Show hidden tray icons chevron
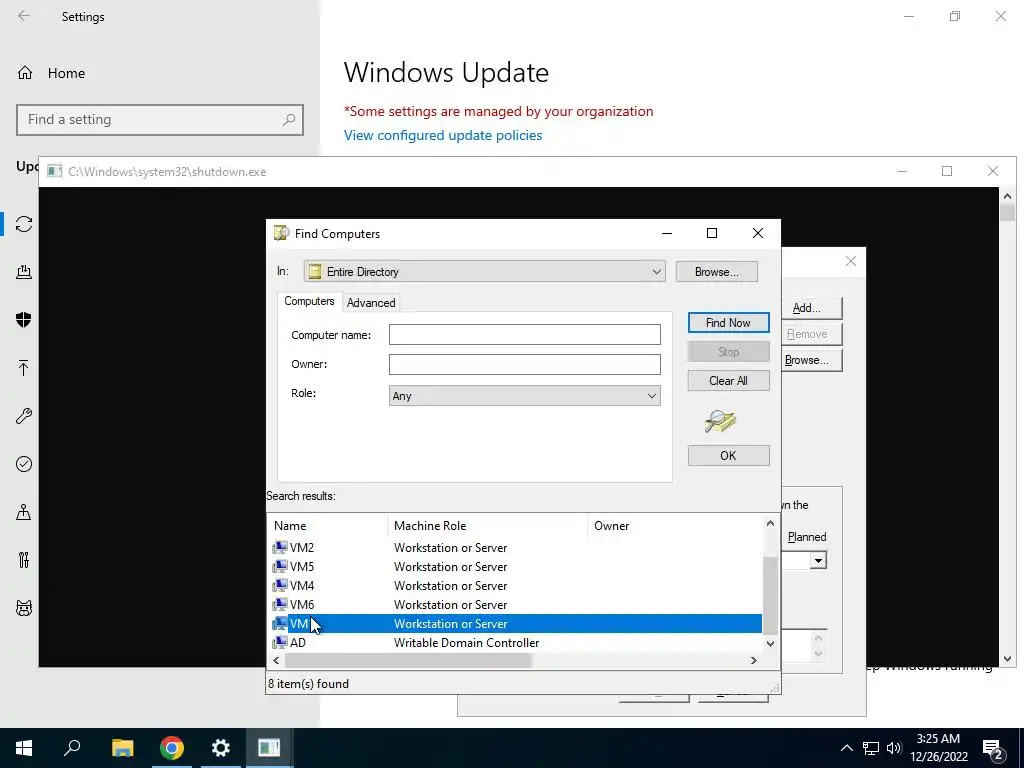The width and height of the screenshot is (1024, 768). (x=846, y=748)
